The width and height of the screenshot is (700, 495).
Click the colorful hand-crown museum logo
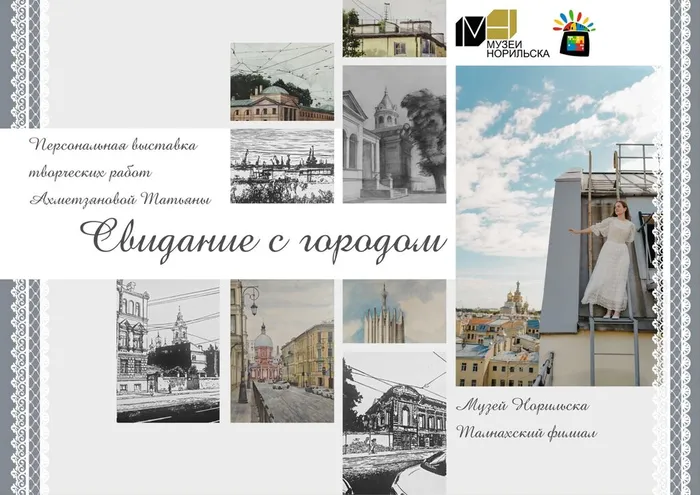pyautogui.click(x=574, y=34)
